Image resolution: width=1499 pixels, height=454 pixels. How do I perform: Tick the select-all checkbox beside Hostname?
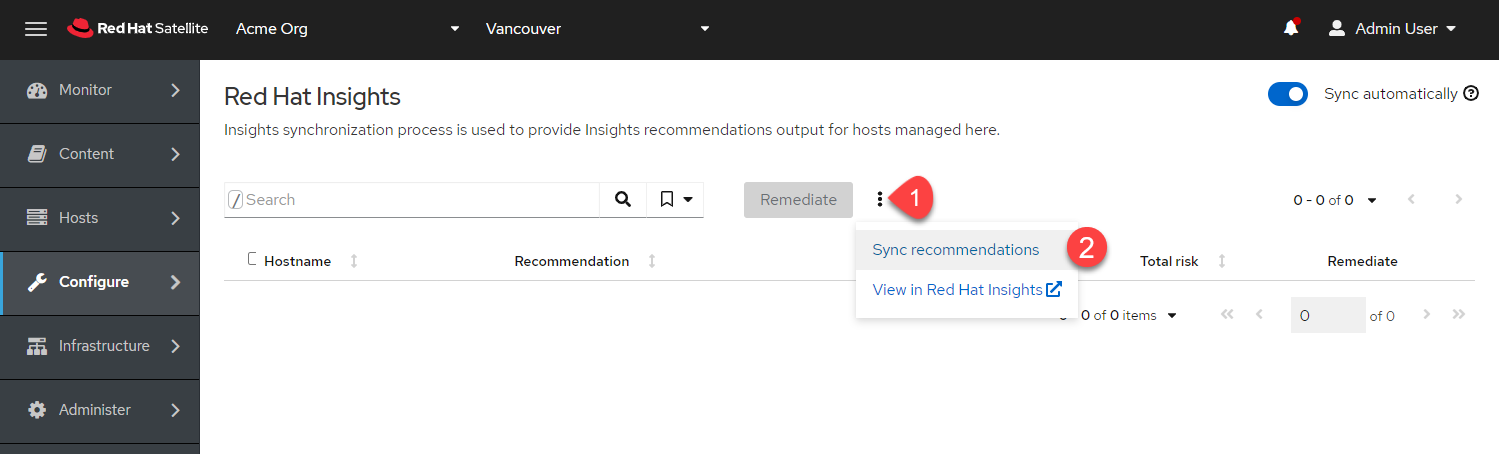click(253, 260)
